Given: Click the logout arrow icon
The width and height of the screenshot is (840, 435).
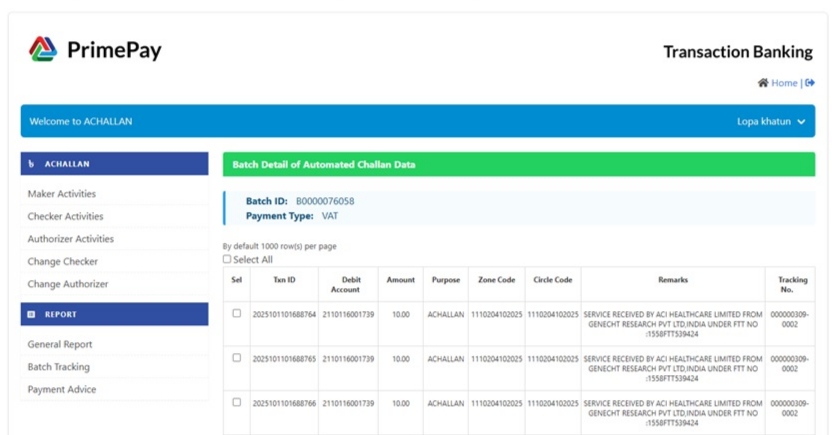Looking at the screenshot, I should (x=809, y=82).
